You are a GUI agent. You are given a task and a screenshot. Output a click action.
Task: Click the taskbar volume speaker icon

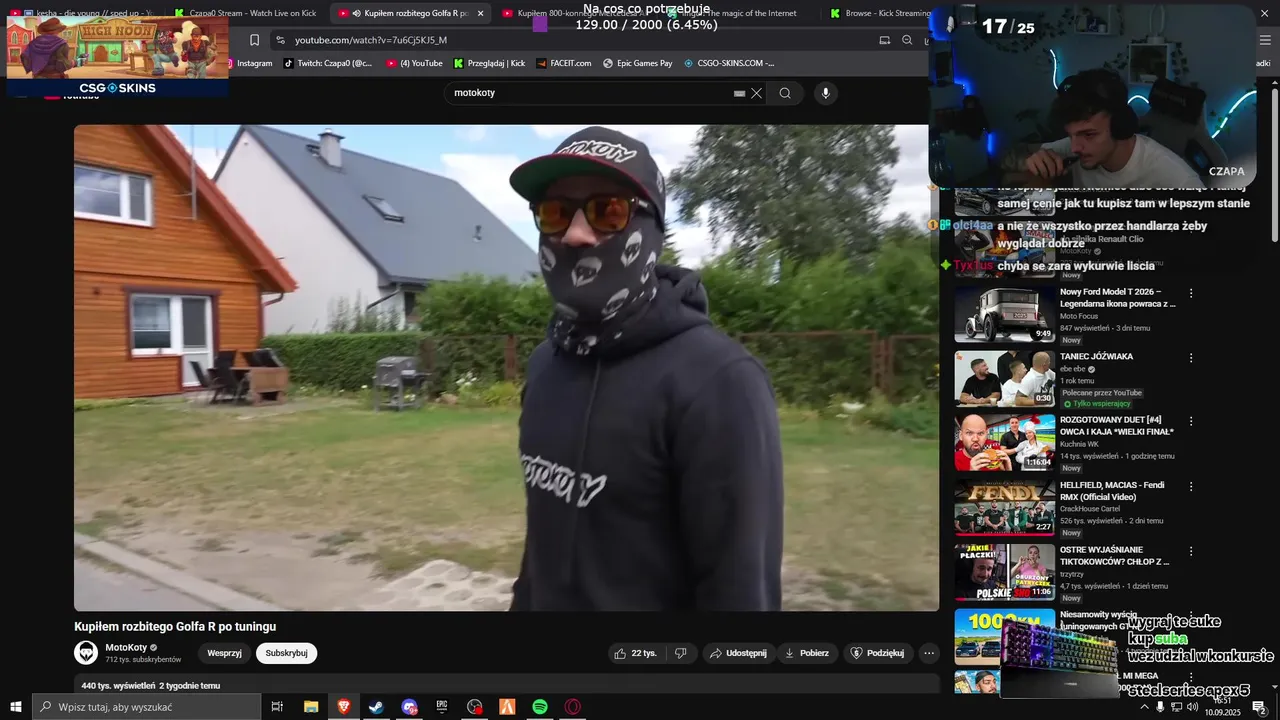tap(1193, 707)
